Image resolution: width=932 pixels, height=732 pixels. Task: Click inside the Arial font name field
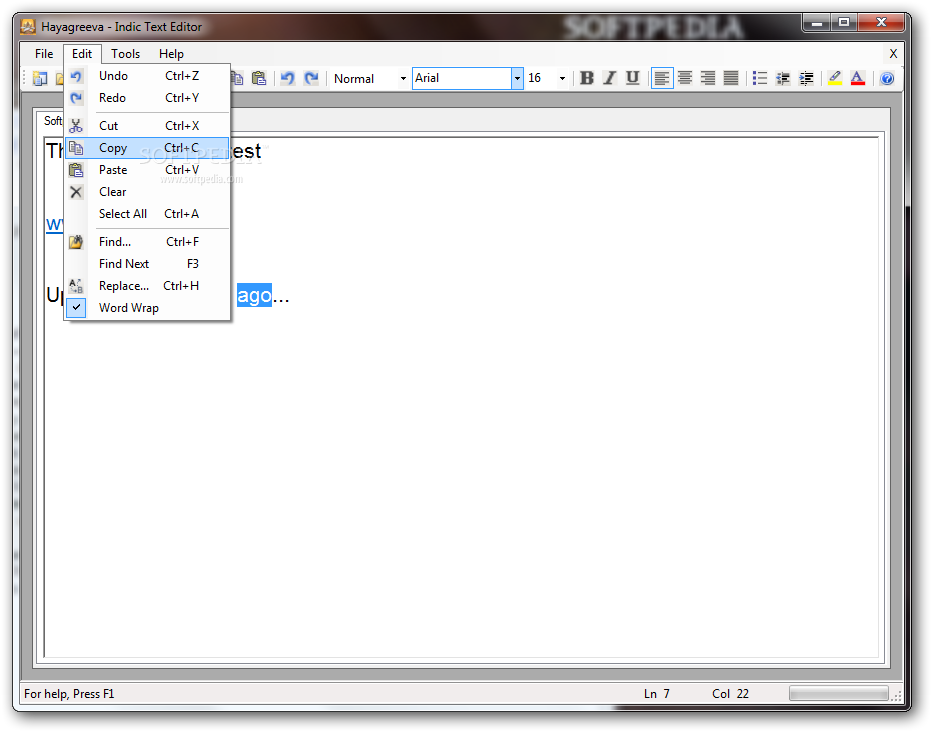point(462,78)
